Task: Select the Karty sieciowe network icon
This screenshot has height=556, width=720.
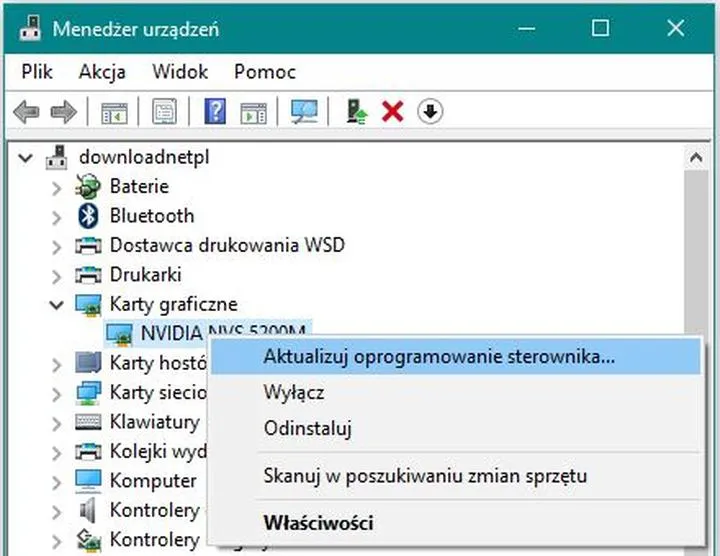Action: [x=88, y=393]
